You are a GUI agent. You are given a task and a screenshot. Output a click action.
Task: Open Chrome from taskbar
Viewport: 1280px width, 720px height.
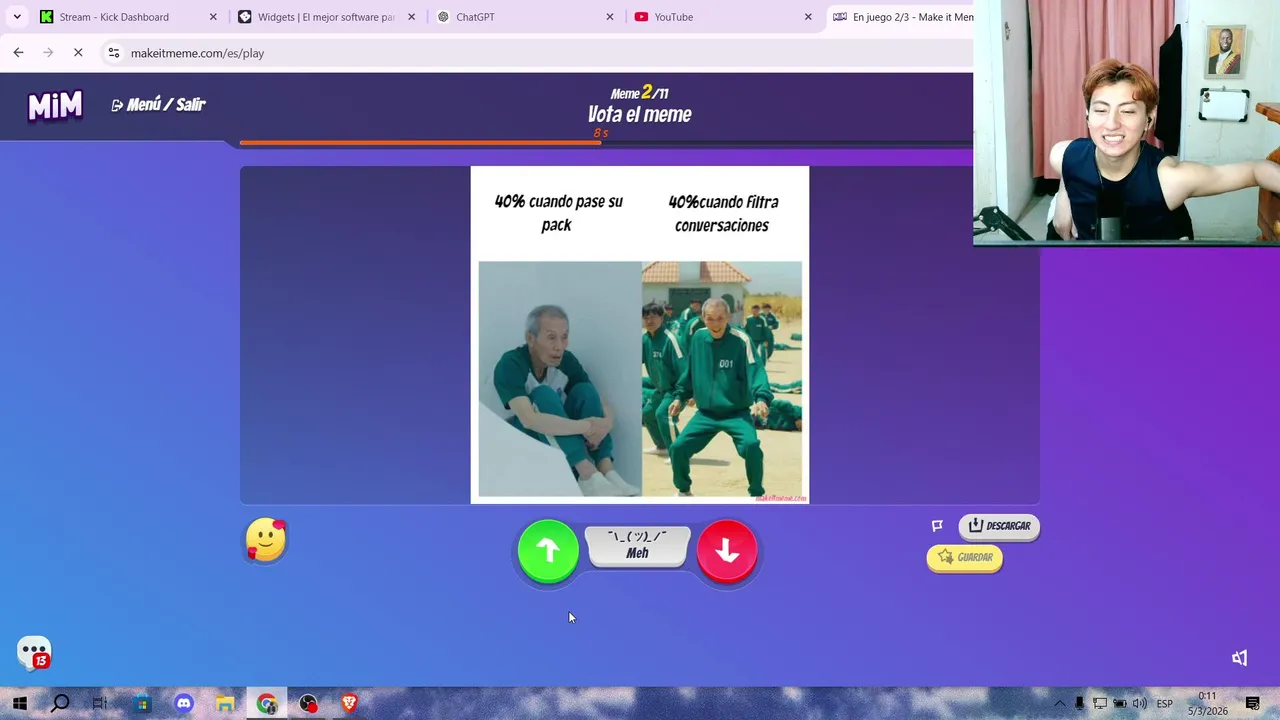click(x=266, y=703)
